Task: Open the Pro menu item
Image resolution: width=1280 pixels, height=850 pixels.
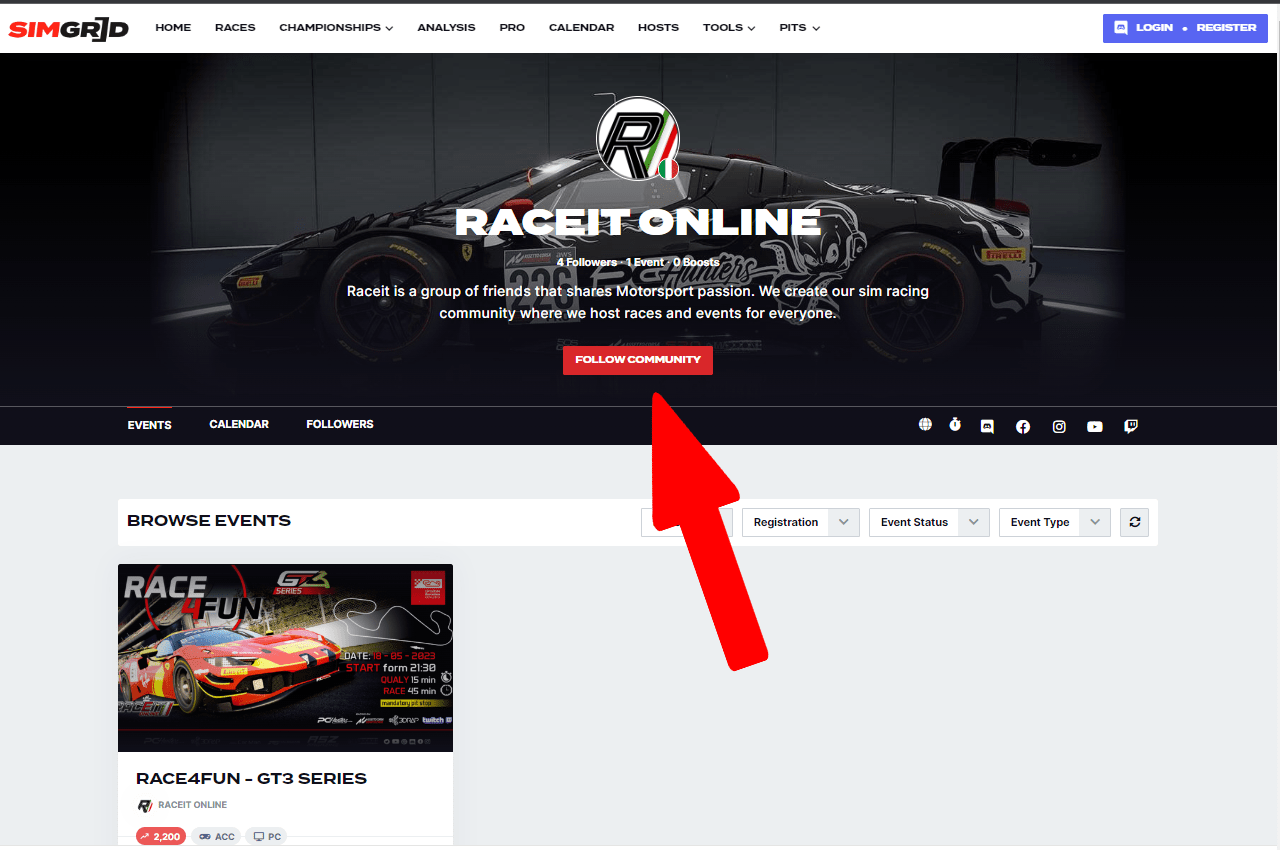Action: click(512, 28)
